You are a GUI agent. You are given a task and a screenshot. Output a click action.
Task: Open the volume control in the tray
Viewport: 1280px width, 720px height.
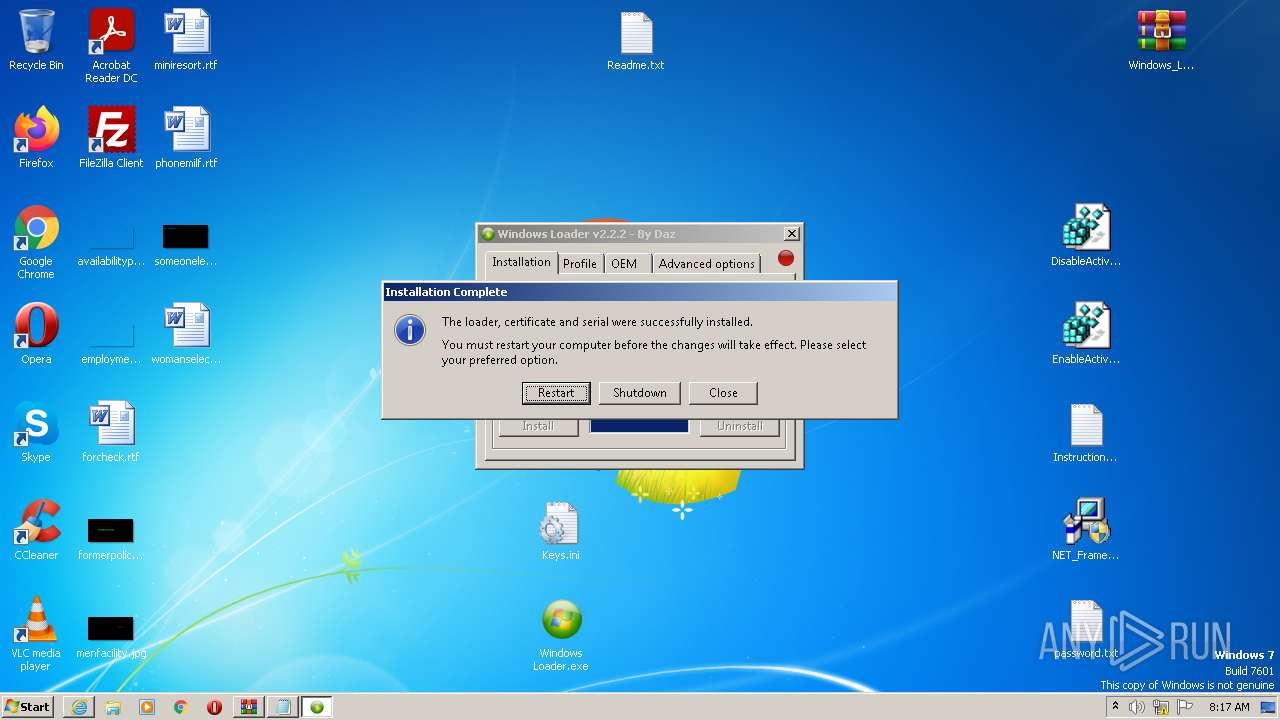[1137, 707]
